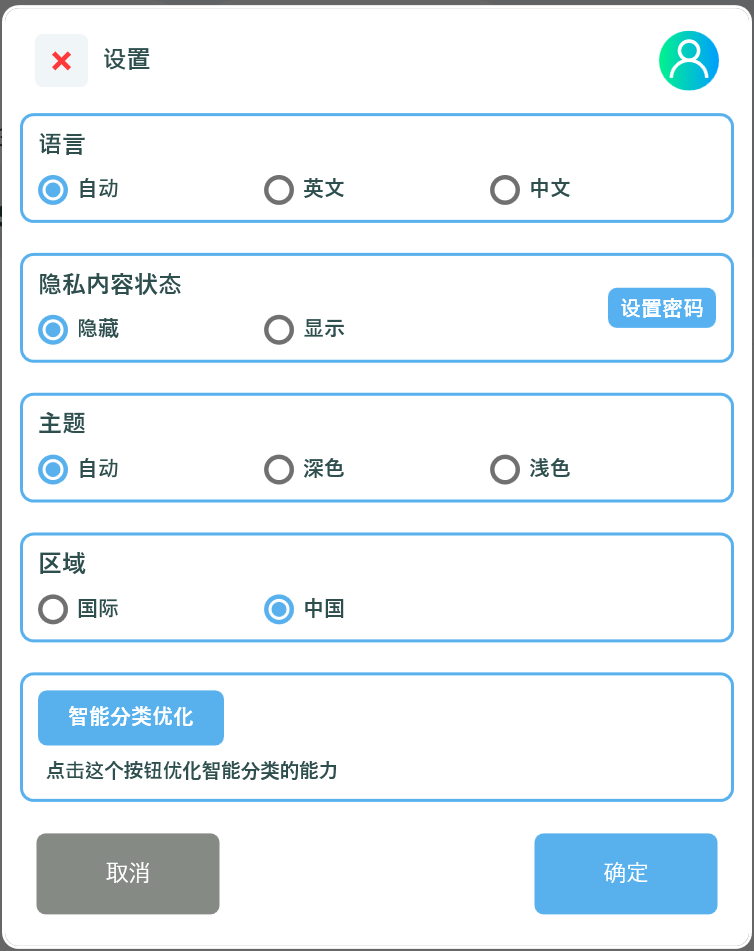
Task: Select 中国 region option
Action: click(x=279, y=609)
